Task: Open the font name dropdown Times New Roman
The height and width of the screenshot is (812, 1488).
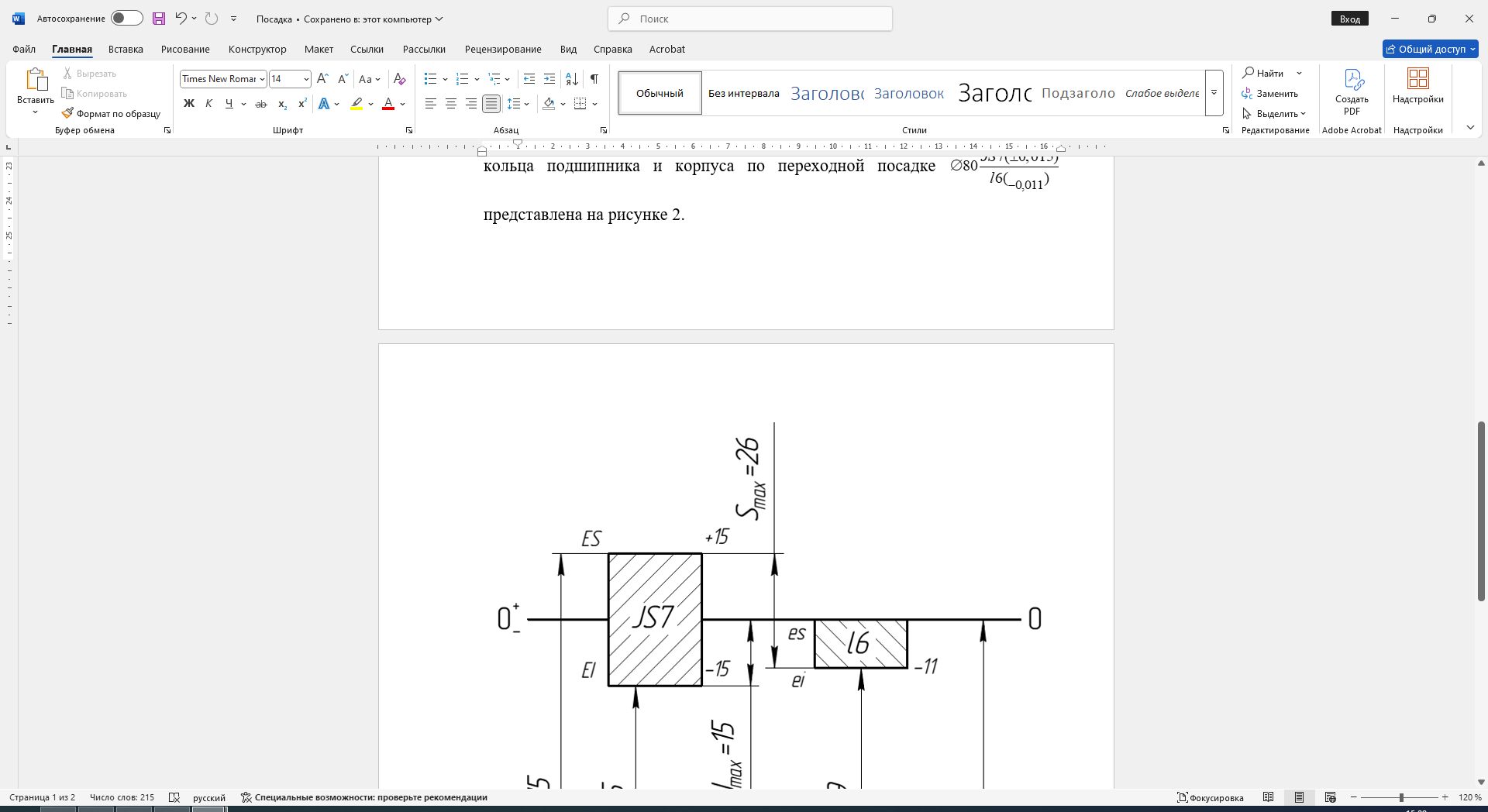Action: (263, 79)
